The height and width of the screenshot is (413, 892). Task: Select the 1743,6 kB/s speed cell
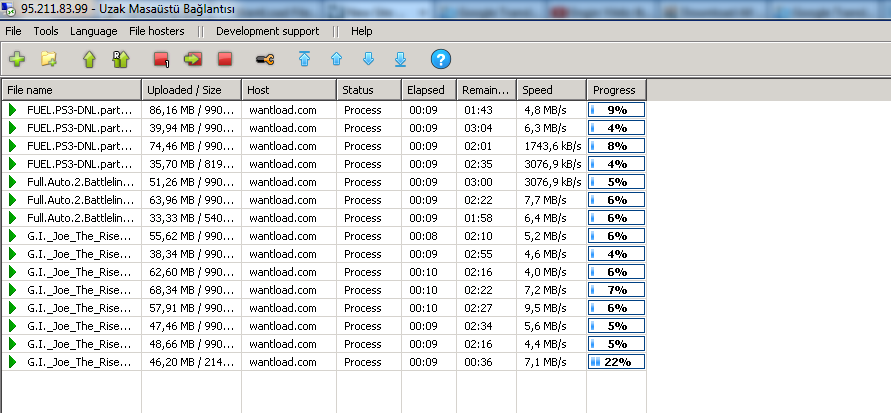click(552, 146)
